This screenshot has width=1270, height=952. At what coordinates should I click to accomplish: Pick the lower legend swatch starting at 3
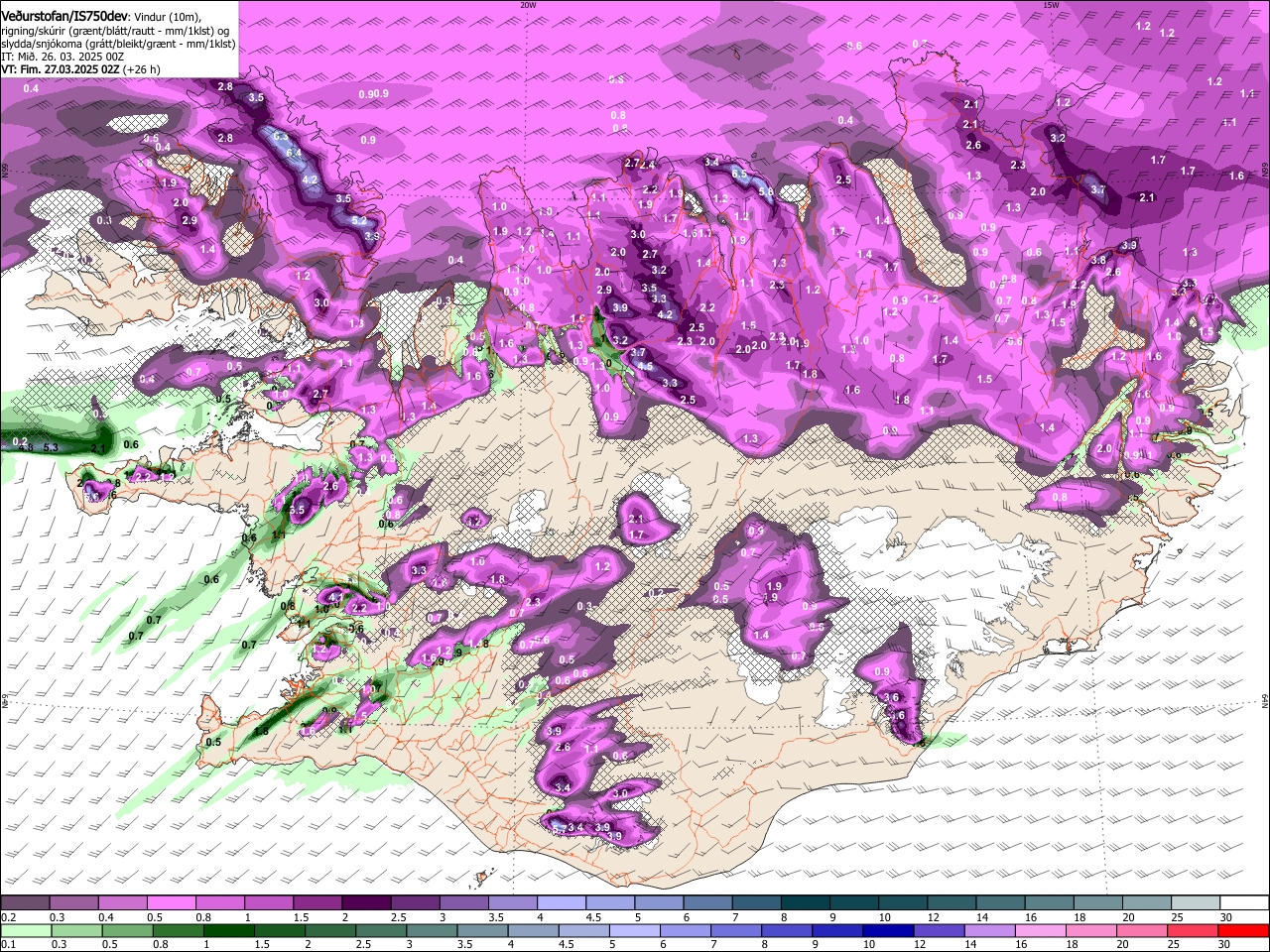432,930
